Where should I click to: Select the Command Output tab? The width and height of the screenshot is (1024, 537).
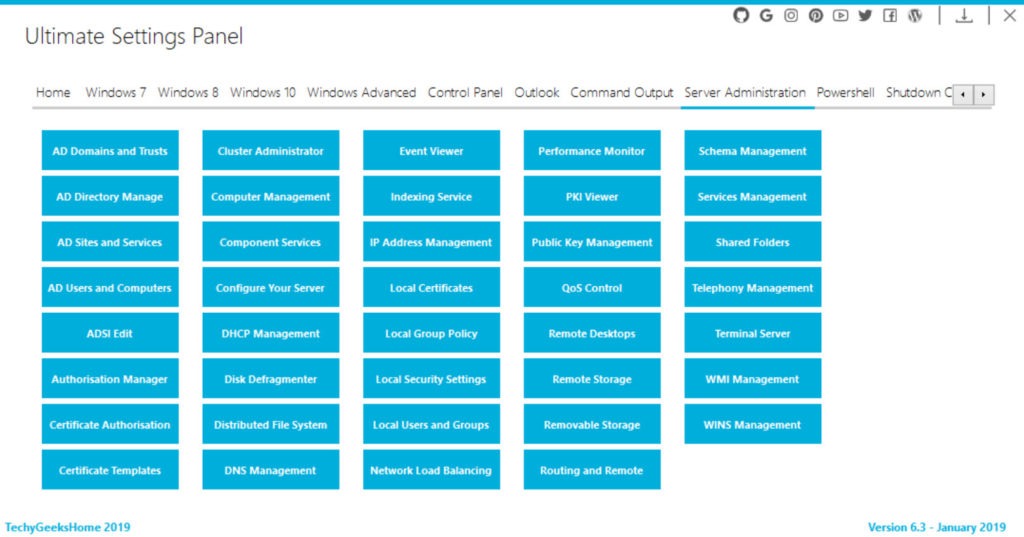tap(622, 93)
